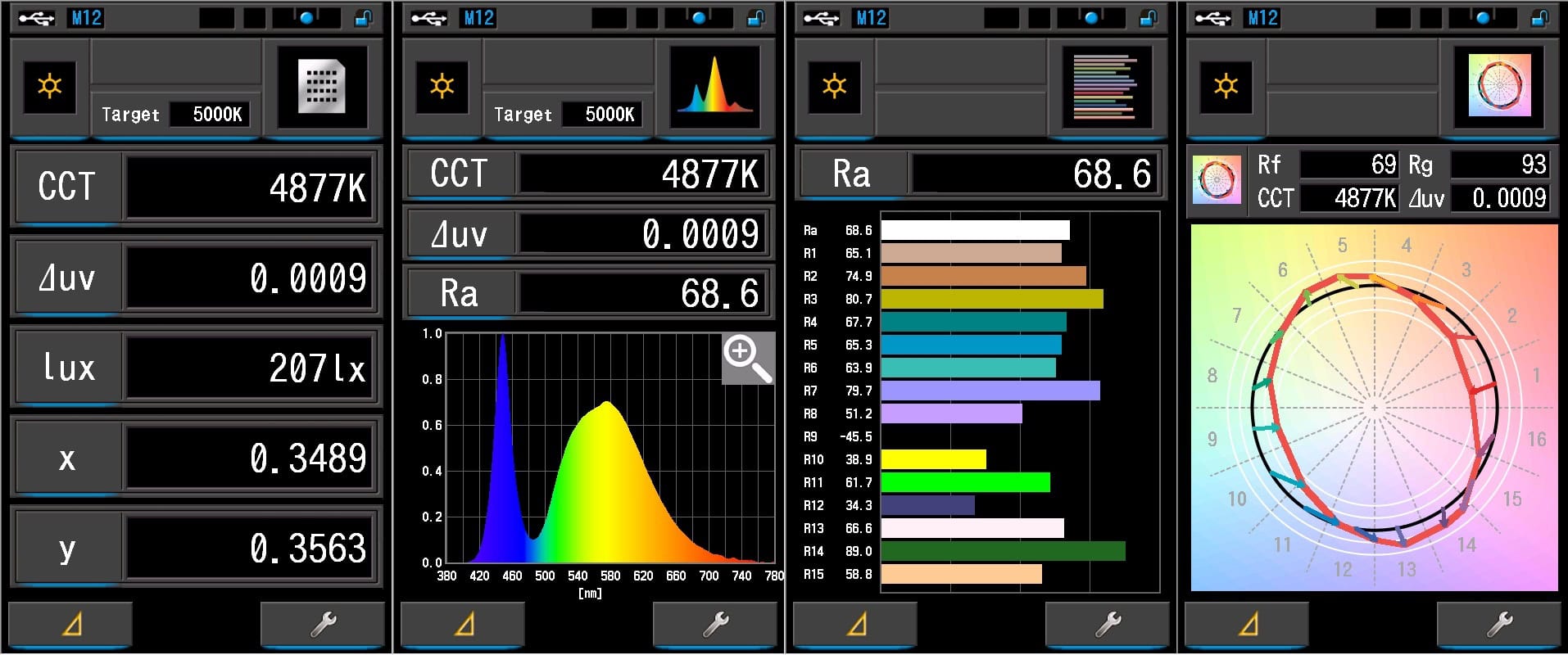Tap the sun light-source icon in TM-30 screen

[1226, 87]
